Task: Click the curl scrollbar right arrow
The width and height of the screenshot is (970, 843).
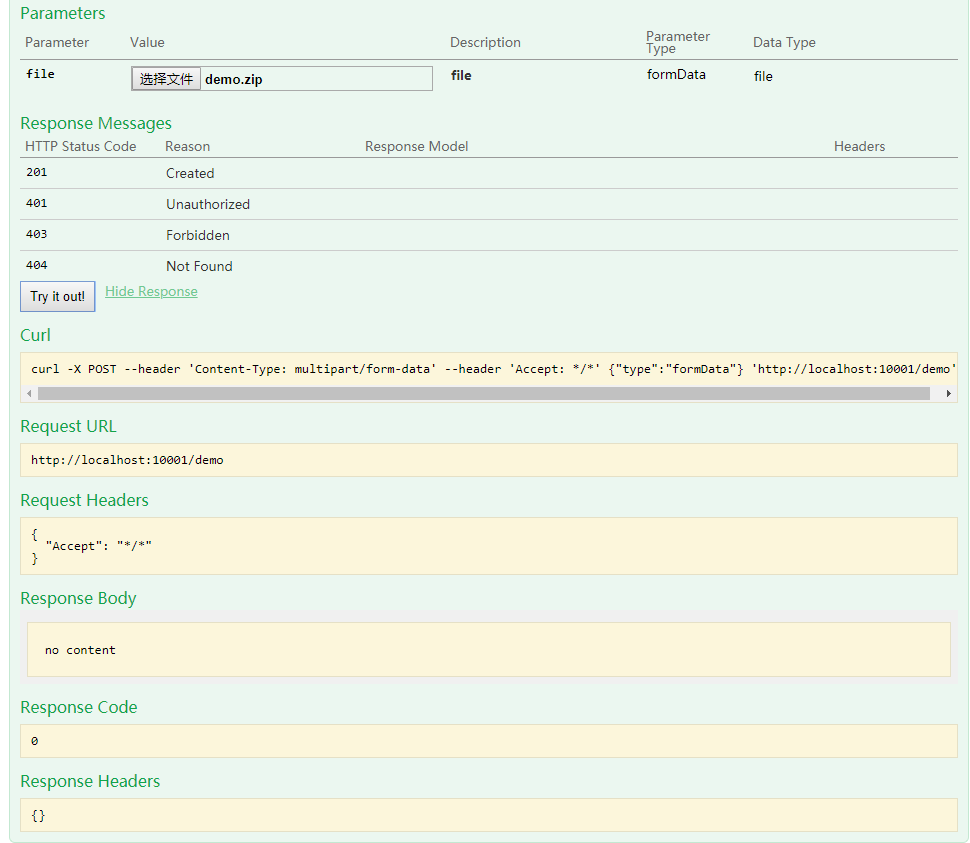Action: (948, 393)
